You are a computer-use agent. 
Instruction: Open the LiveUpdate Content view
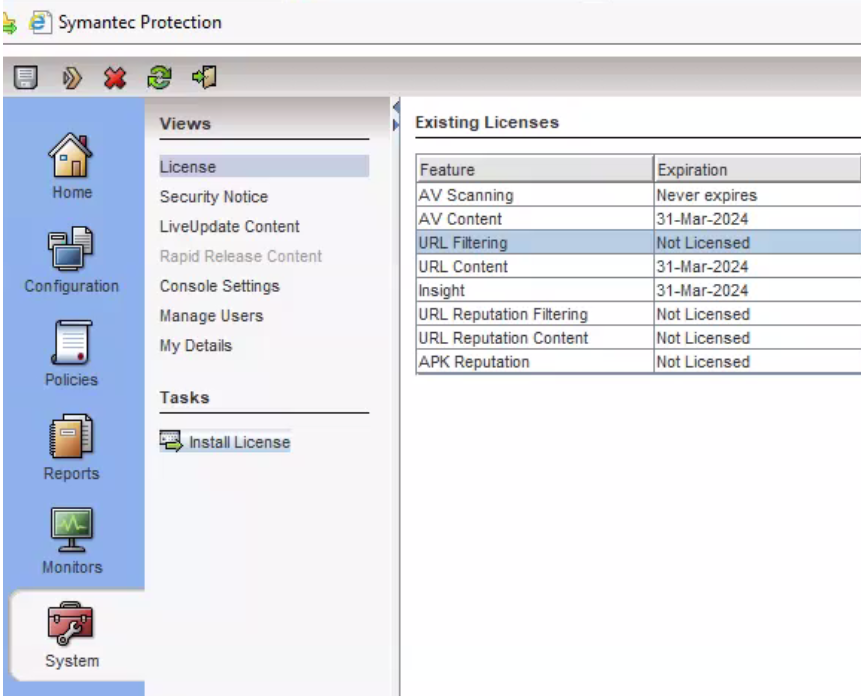click(x=229, y=227)
